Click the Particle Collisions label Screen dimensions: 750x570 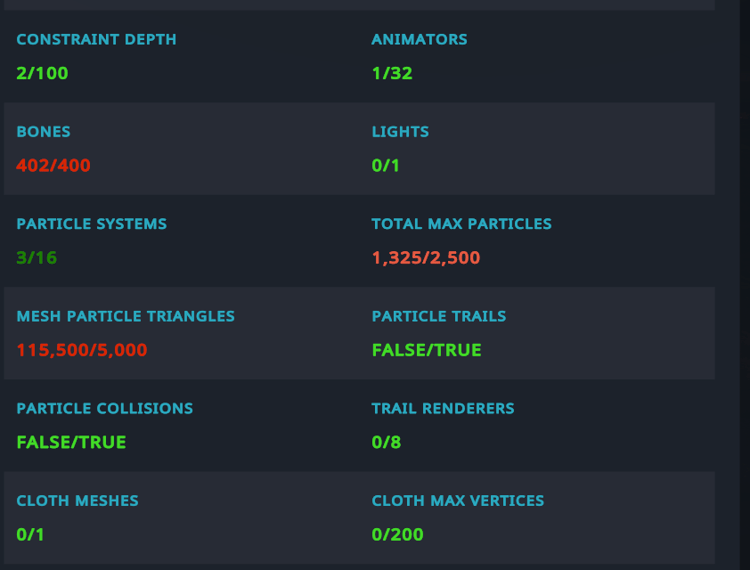104,408
